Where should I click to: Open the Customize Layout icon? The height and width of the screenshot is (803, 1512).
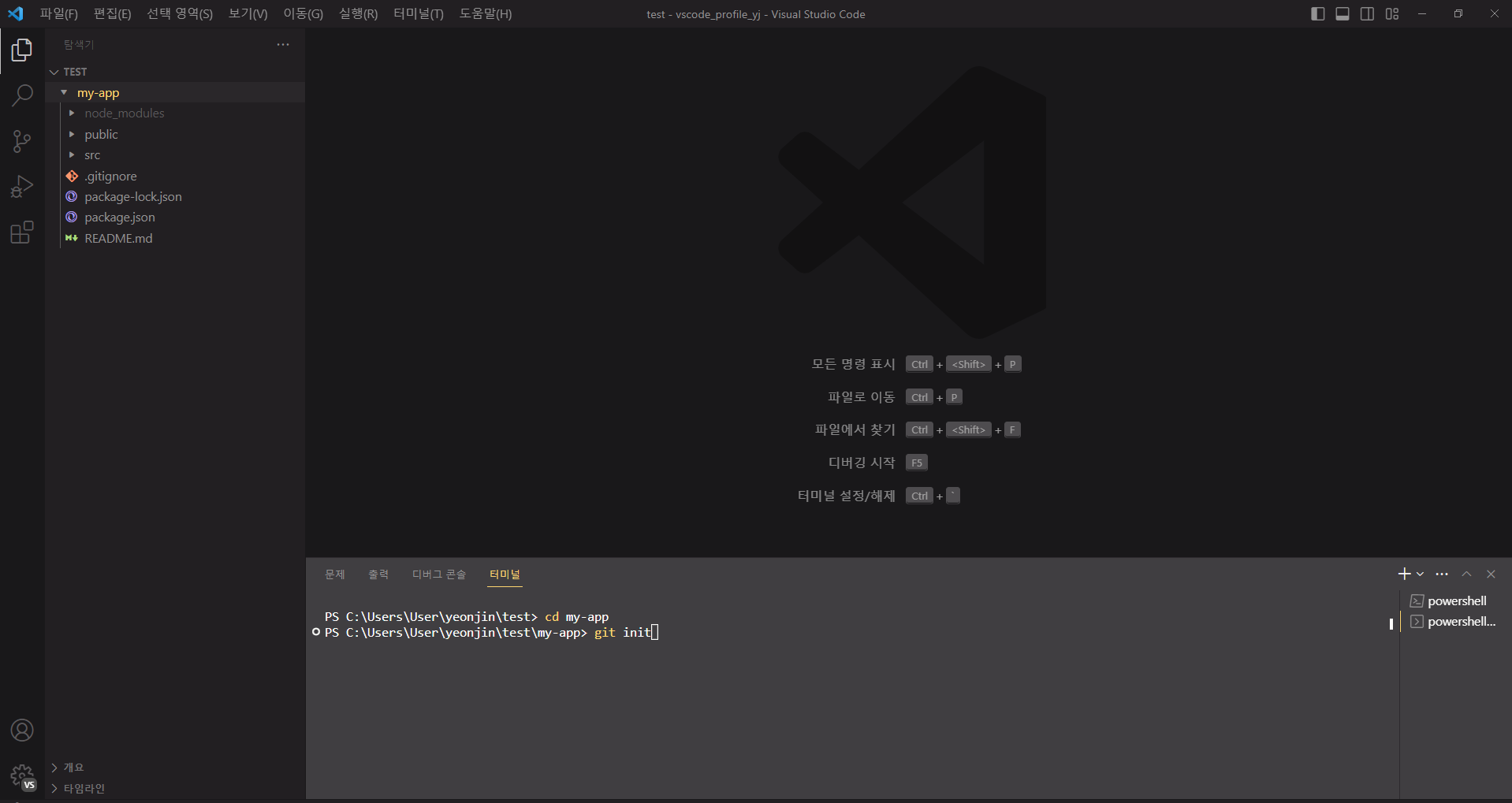pyautogui.click(x=1392, y=14)
